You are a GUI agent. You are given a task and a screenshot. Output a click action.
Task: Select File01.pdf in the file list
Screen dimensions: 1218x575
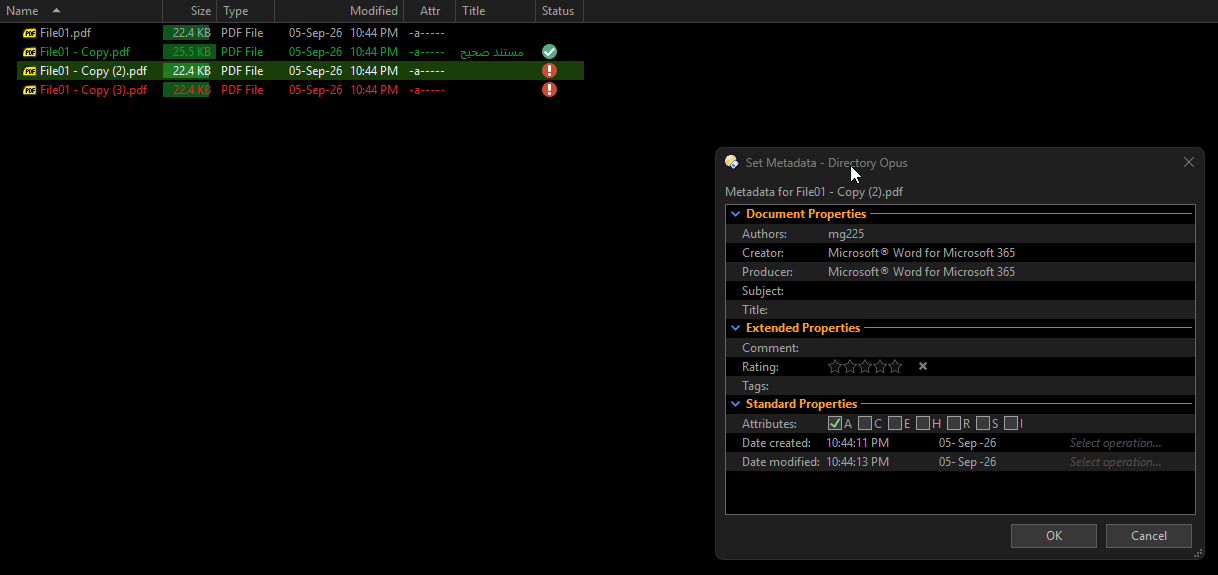(65, 33)
